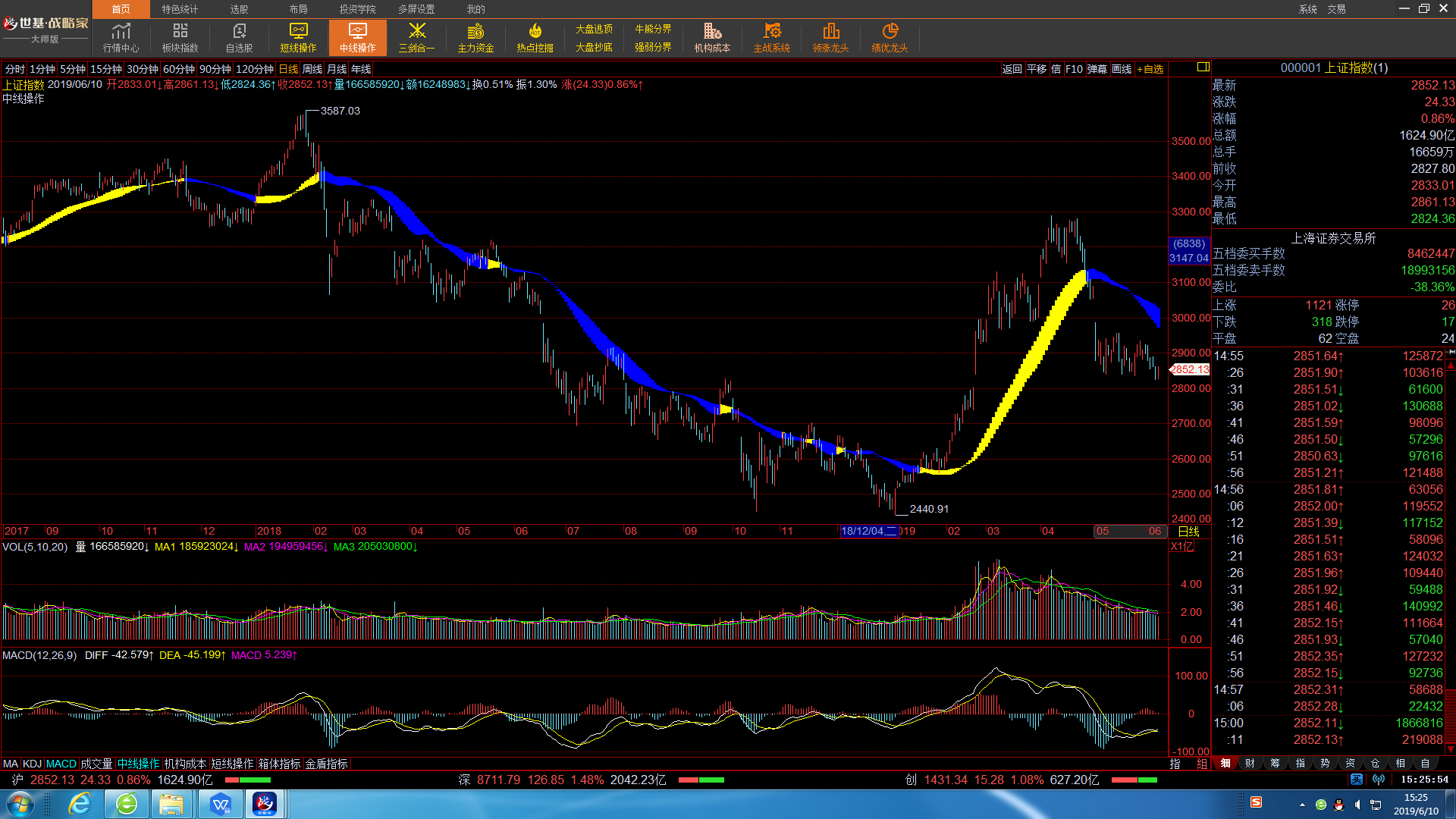Select the 中线操作 mid-term operation icon

click(x=358, y=38)
